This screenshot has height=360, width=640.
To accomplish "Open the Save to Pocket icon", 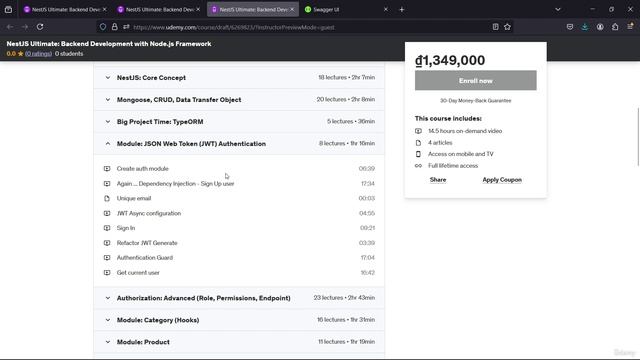I will (x=570, y=27).
